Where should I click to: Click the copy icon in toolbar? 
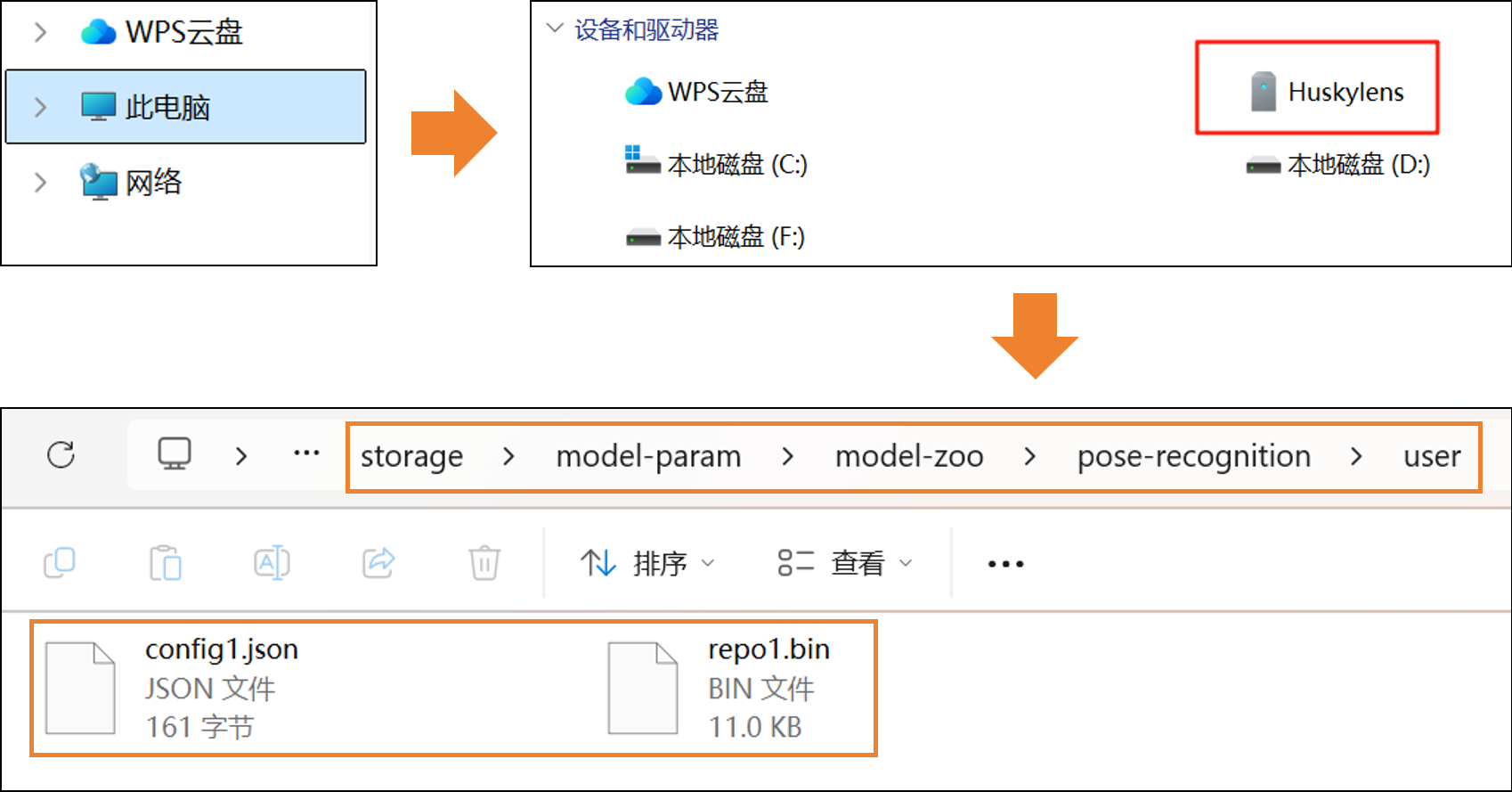pyautogui.click(x=60, y=563)
